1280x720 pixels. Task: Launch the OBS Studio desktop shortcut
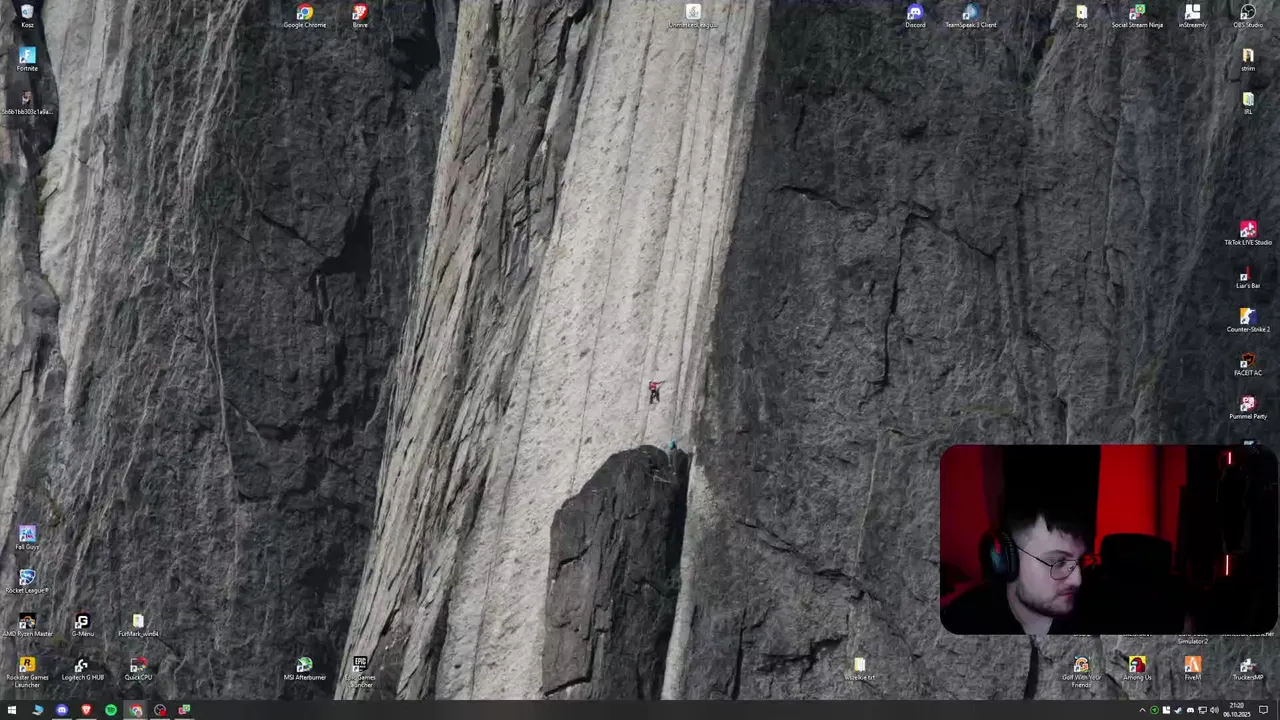[x=1248, y=16]
